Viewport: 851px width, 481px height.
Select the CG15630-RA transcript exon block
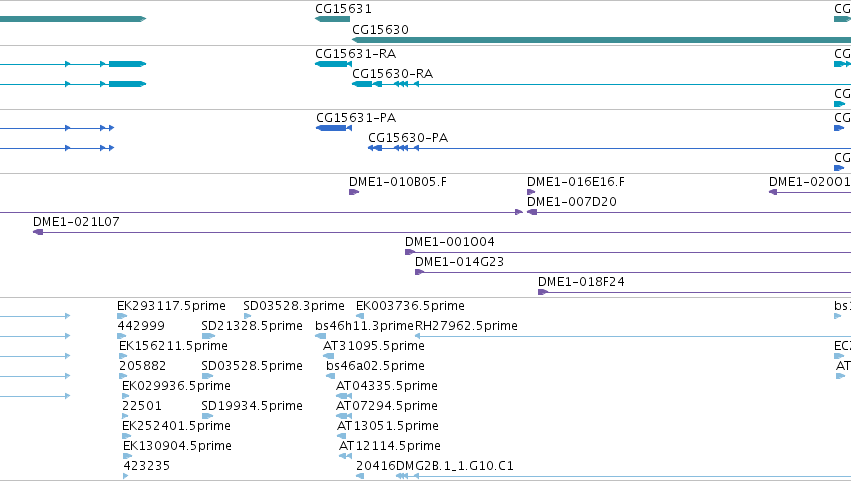362,84
